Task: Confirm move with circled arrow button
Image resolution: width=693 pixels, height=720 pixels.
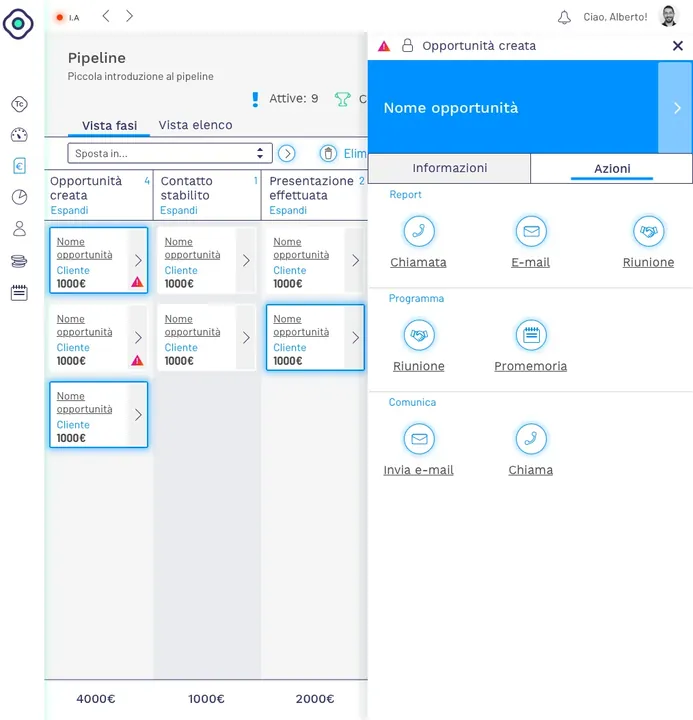Action: (287, 153)
